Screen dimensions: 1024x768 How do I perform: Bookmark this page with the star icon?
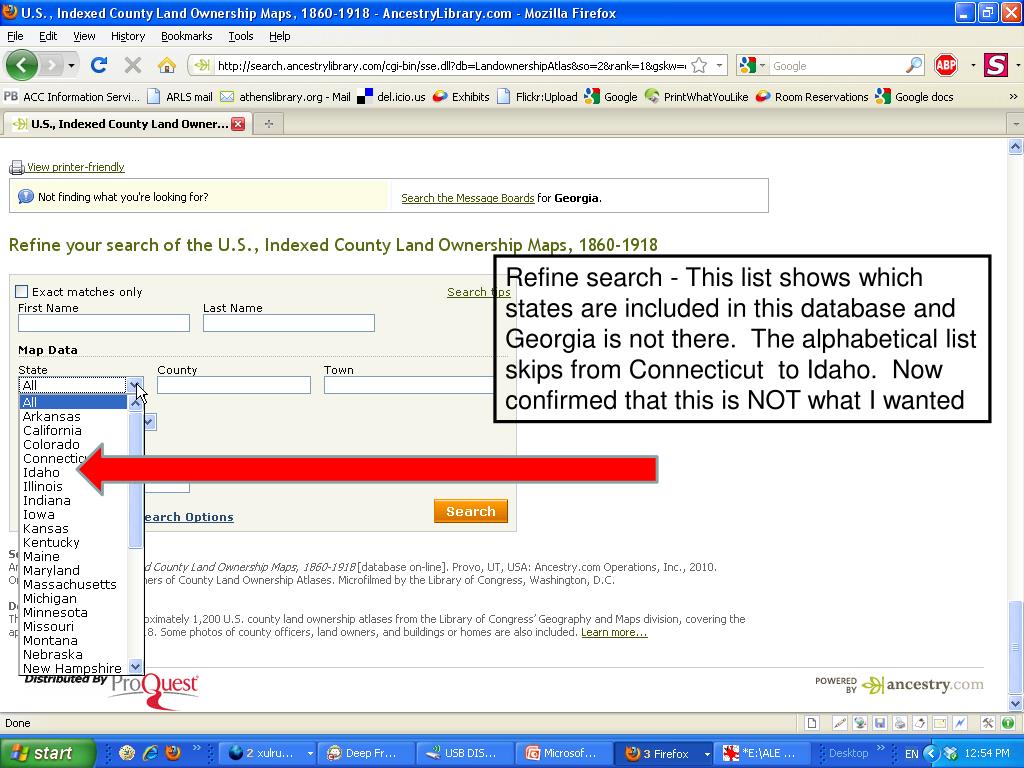[x=699, y=65]
